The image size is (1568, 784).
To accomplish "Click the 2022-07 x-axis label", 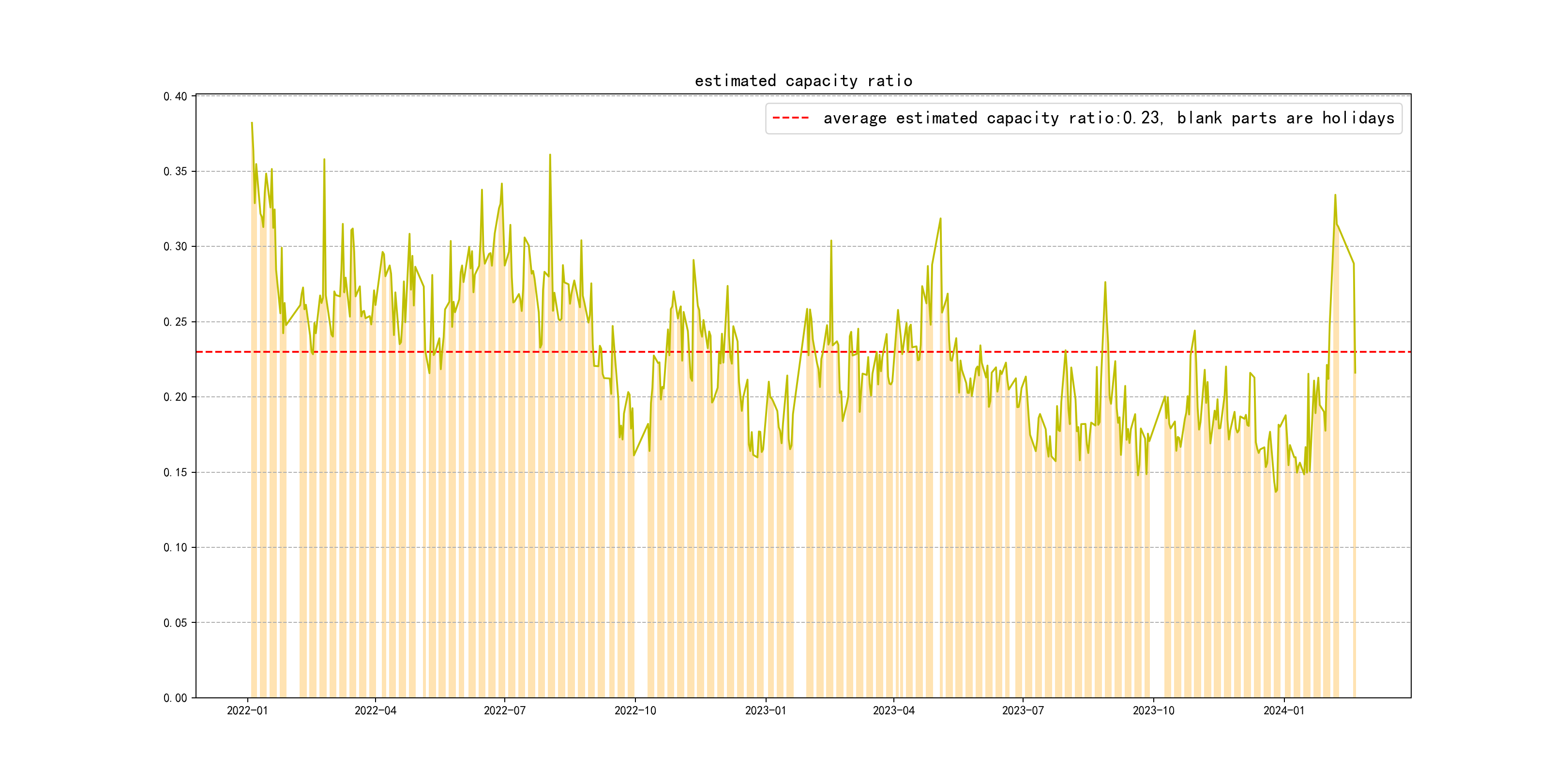I will [x=505, y=710].
